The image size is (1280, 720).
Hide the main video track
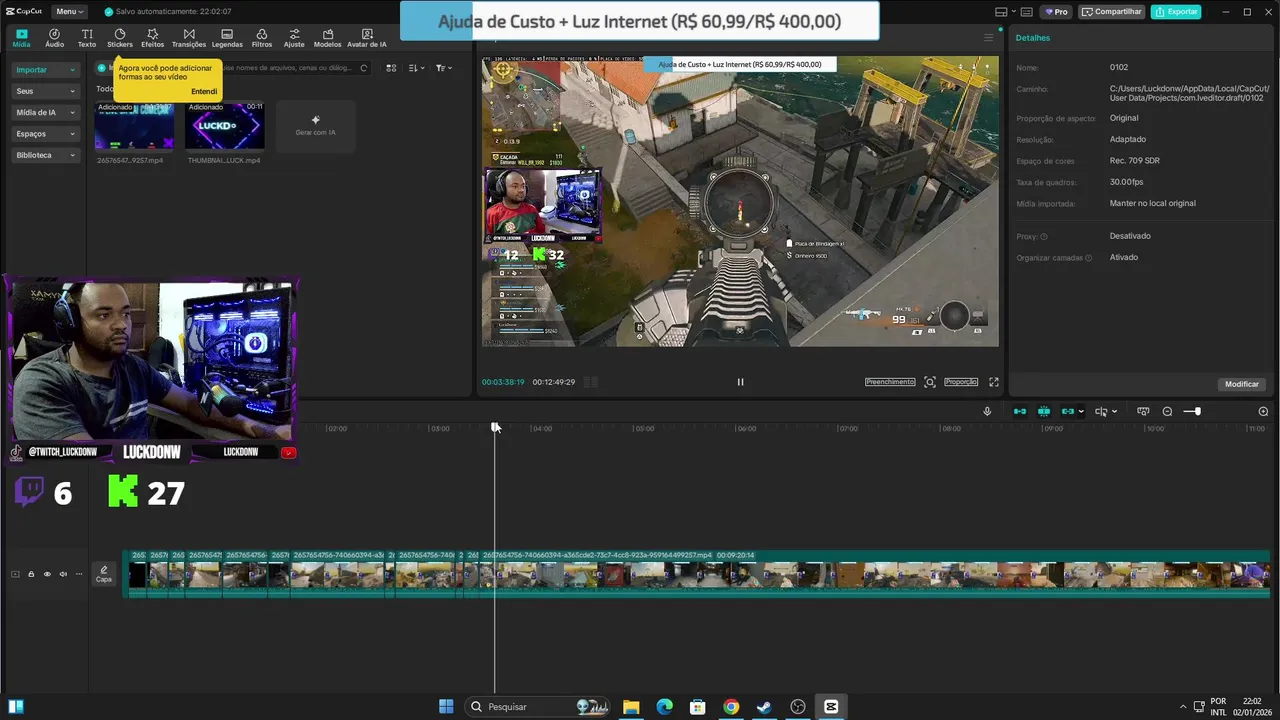click(x=47, y=574)
